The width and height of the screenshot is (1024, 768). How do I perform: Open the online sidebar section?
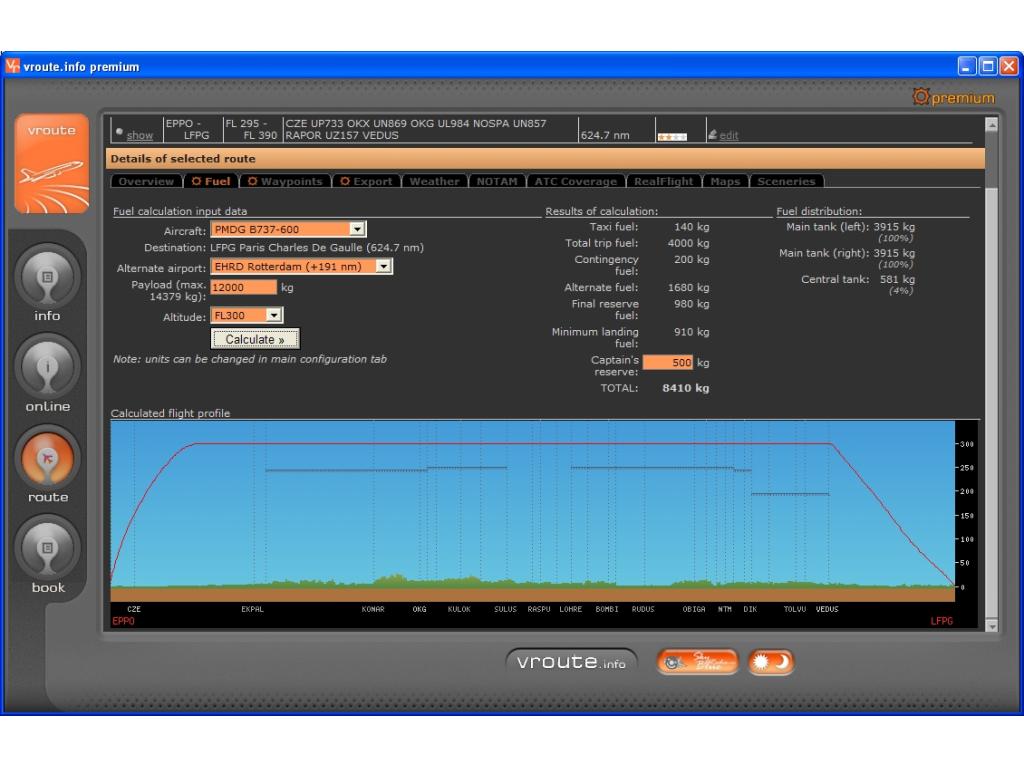pyautogui.click(x=47, y=375)
